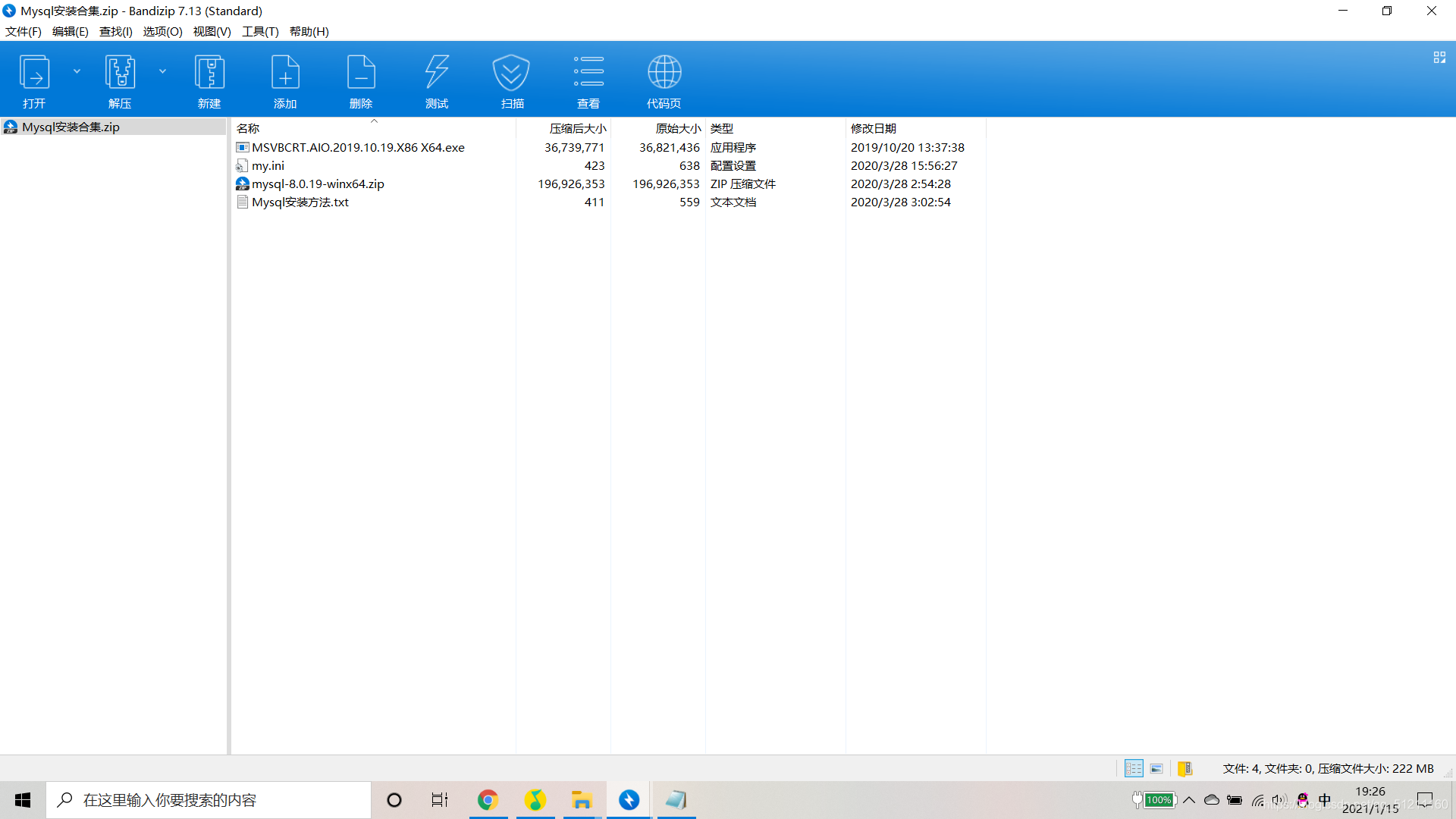Sort by the 类型 column header

[775, 128]
